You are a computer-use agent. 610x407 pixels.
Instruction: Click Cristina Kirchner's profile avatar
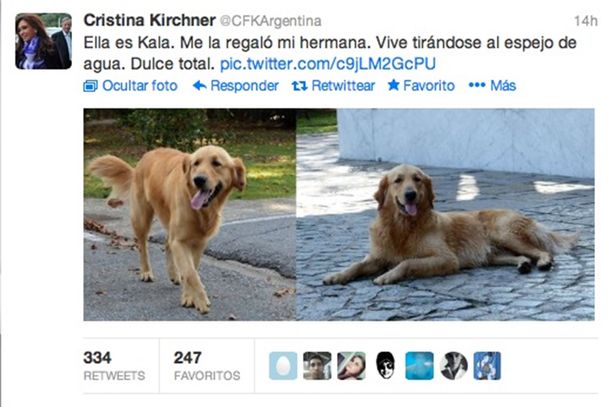click(x=43, y=41)
